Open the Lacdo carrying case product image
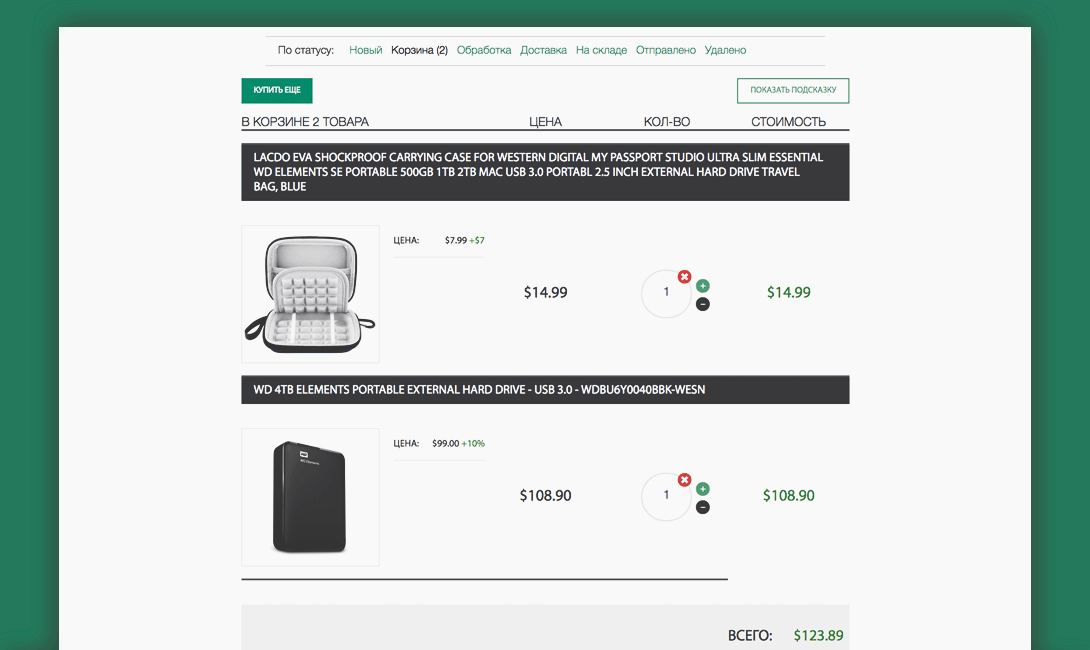The width and height of the screenshot is (1090, 650). tap(310, 294)
